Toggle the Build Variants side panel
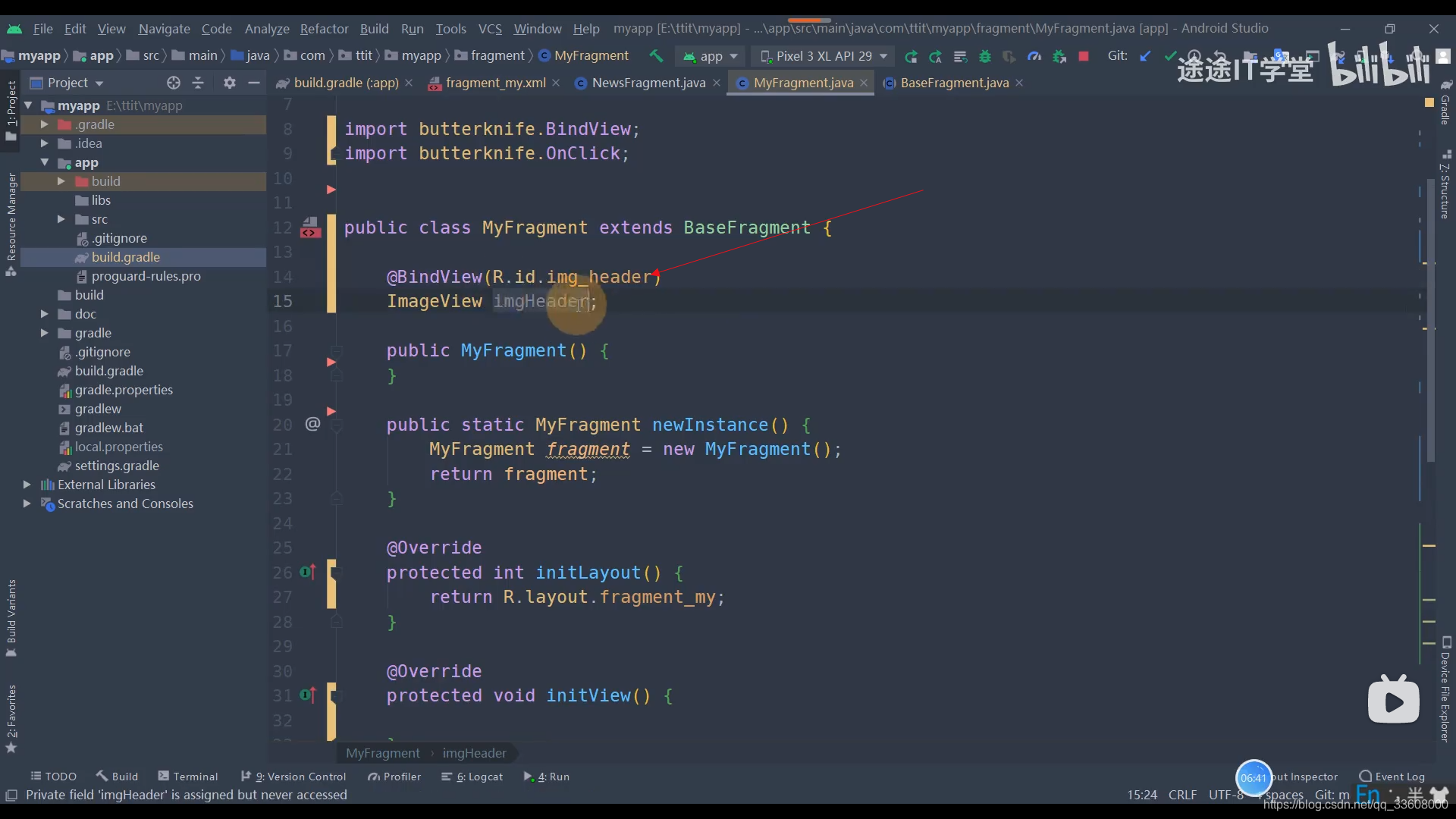The height and width of the screenshot is (819, 1456). click(x=11, y=617)
